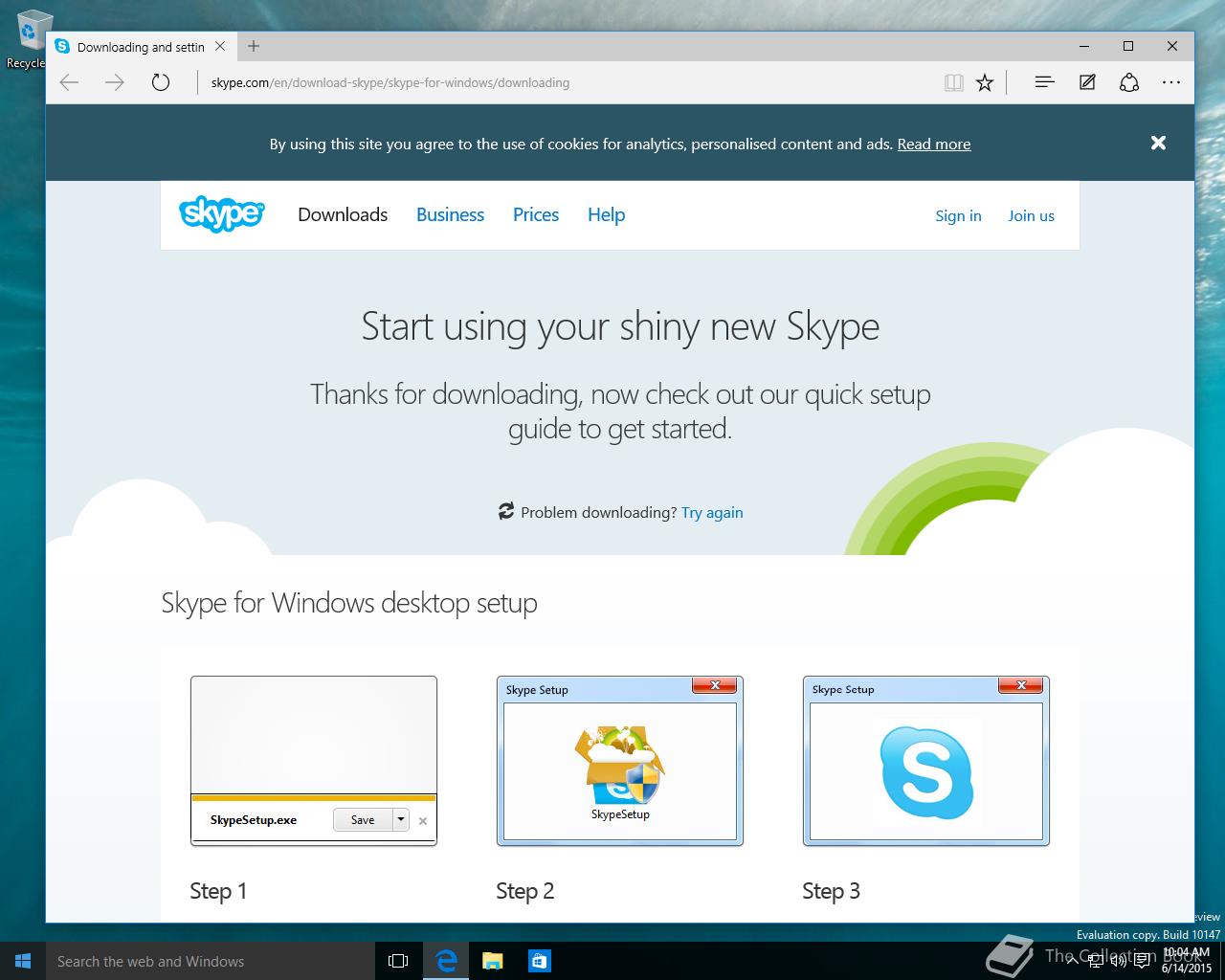The width and height of the screenshot is (1225, 980).
Task: Reload the page with the refresh icon
Action: (x=161, y=82)
